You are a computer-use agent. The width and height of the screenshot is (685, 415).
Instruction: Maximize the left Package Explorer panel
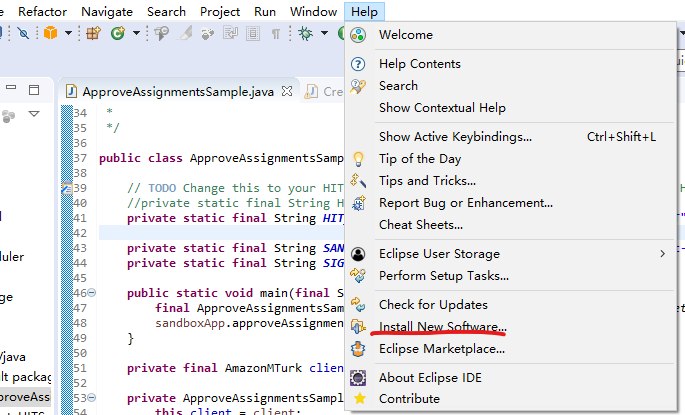click(x=34, y=90)
